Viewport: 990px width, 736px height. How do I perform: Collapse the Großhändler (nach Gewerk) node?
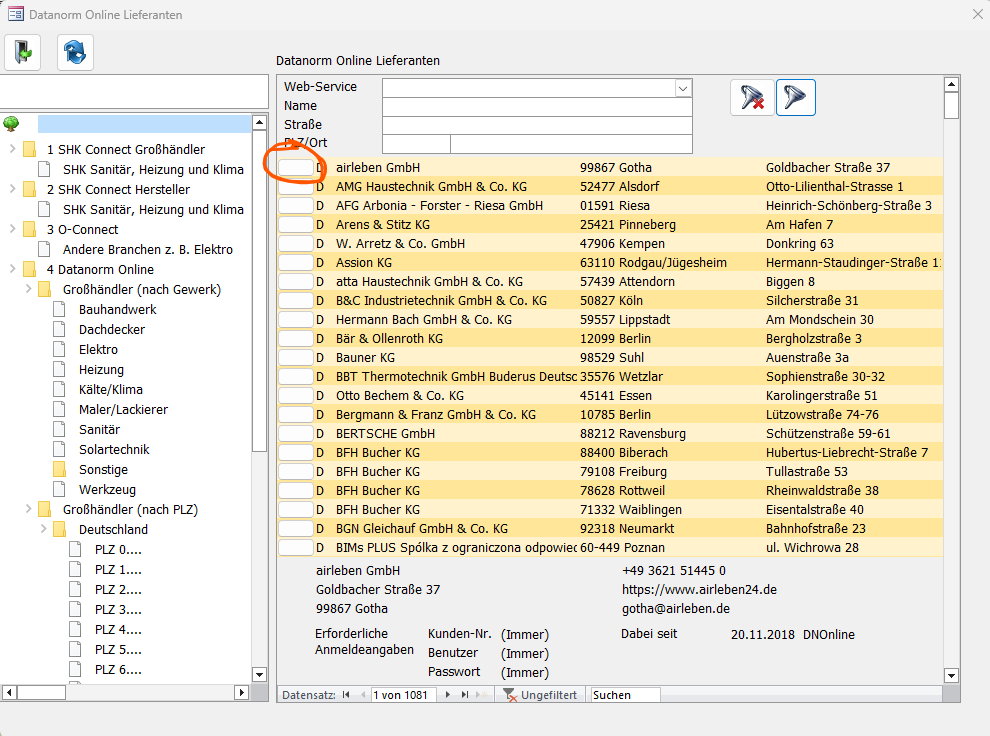[x=28, y=289]
